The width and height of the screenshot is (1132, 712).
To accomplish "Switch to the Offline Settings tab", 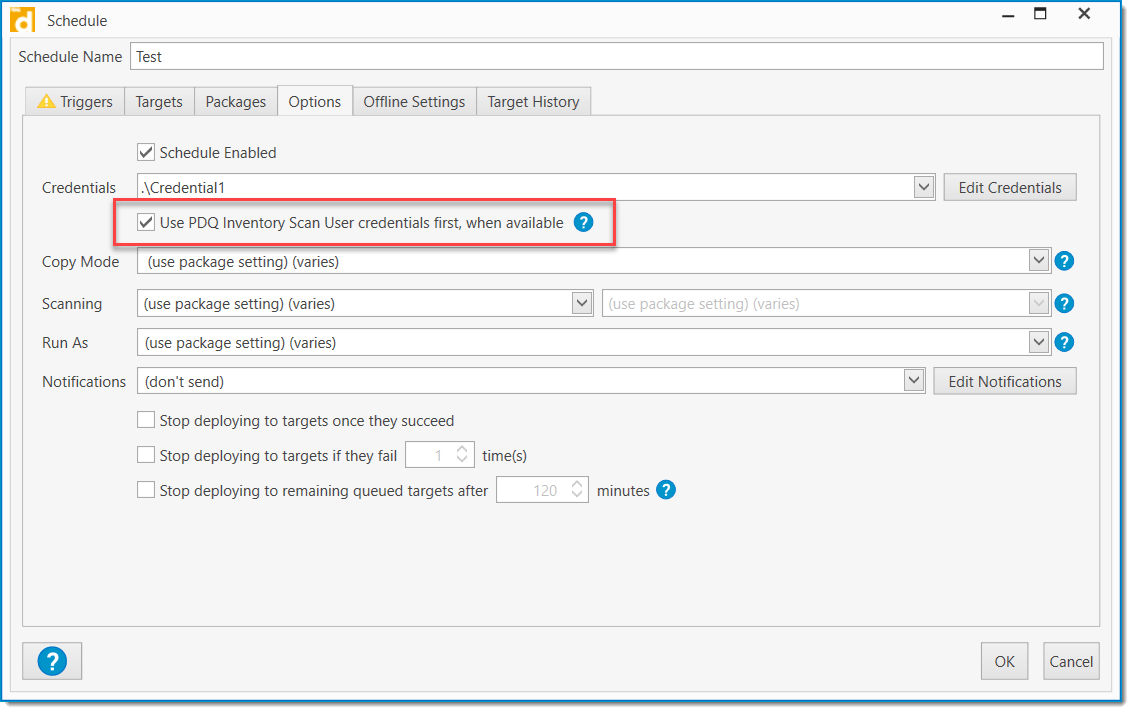I will click(414, 101).
